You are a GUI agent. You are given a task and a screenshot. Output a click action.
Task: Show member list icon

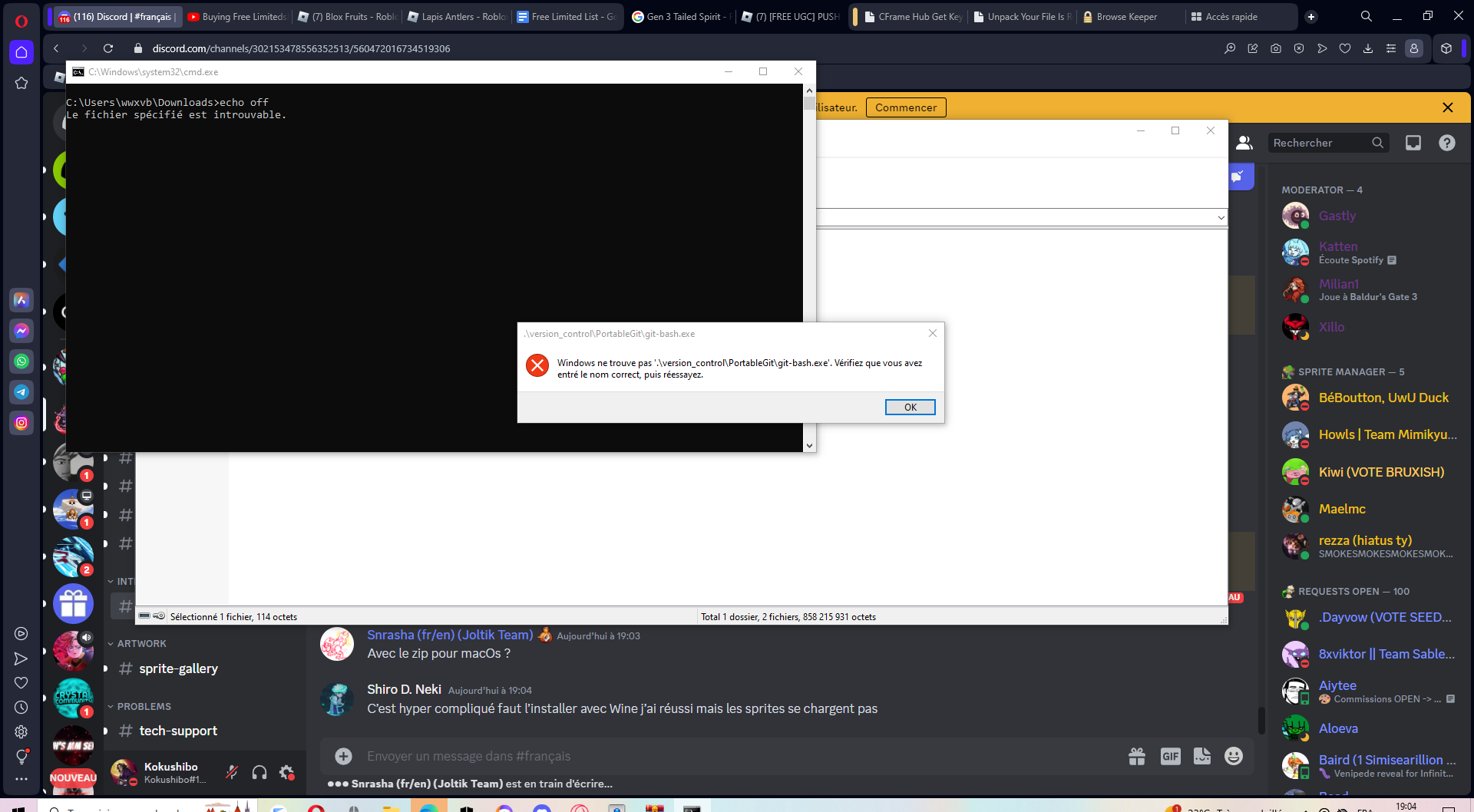click(x=1244, y=143)
